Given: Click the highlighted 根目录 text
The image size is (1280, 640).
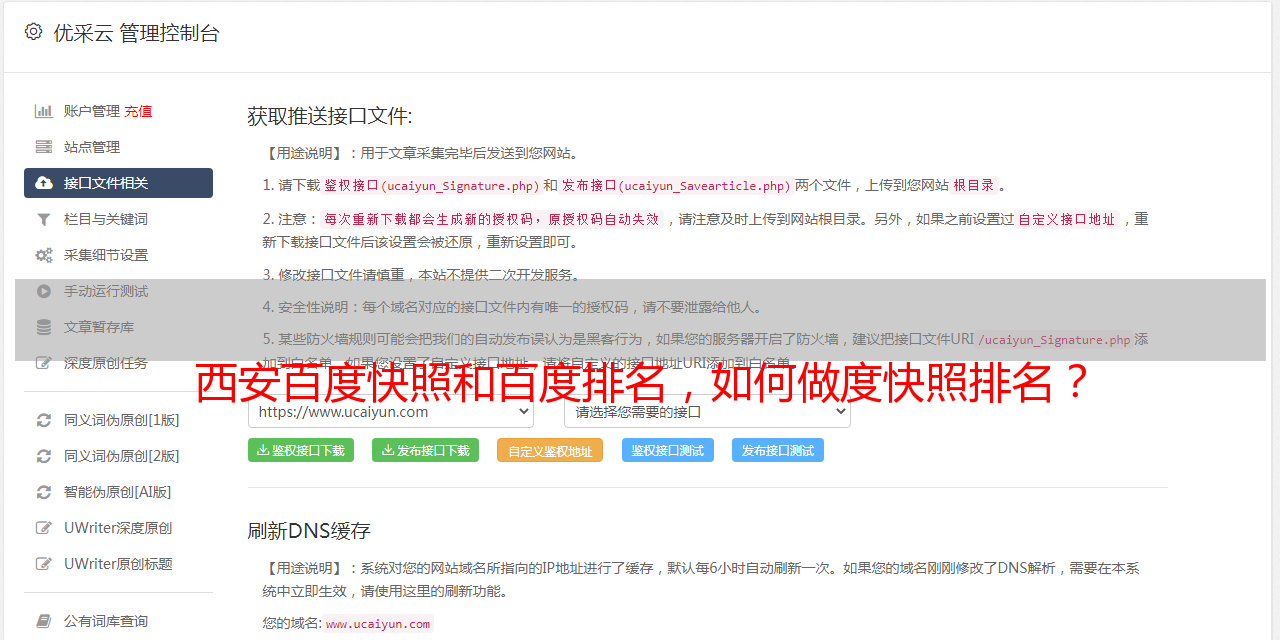Looking at the screenshot, I should tap(974, 185).
